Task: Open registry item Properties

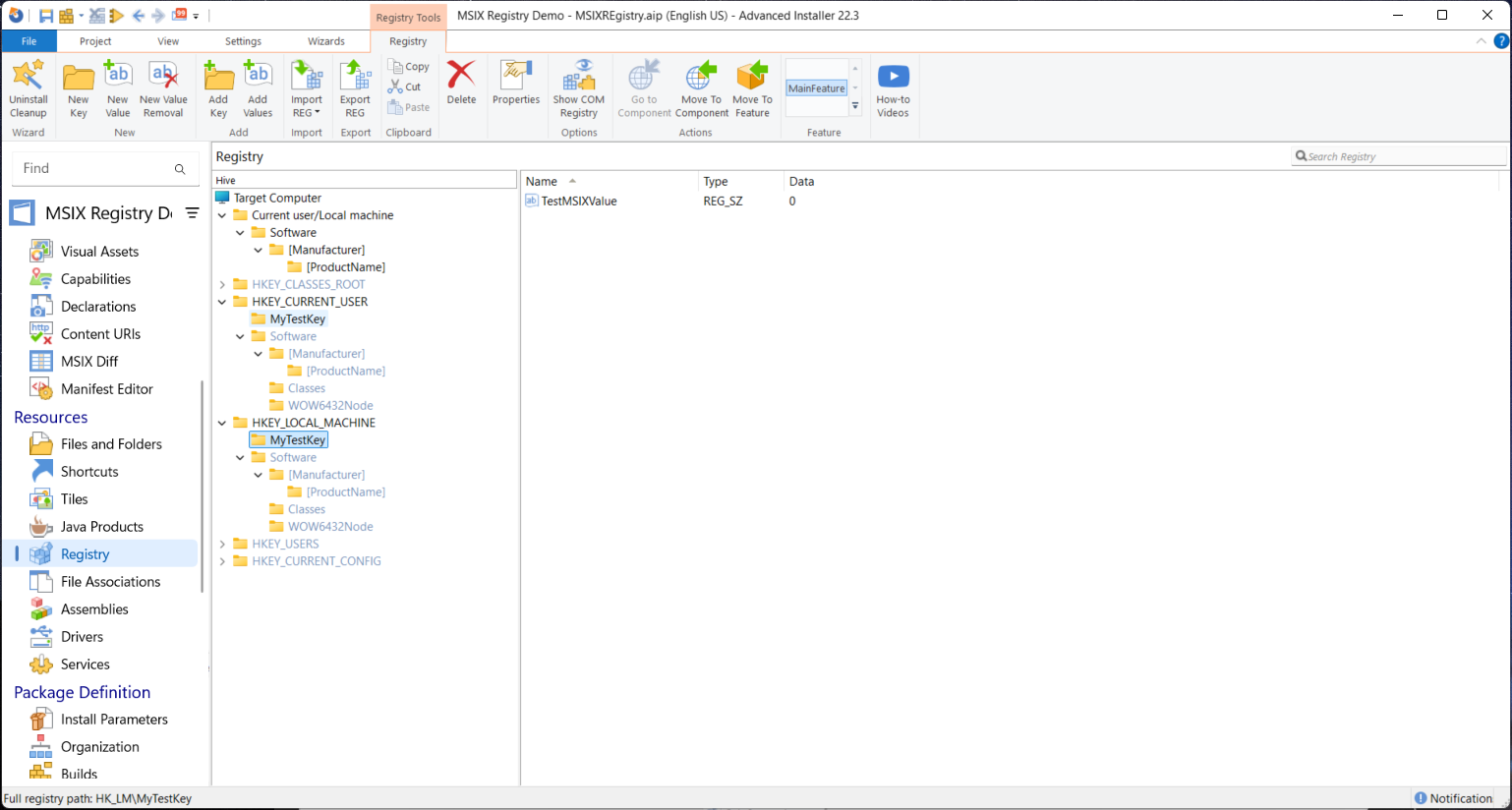Action: [516, 83]
